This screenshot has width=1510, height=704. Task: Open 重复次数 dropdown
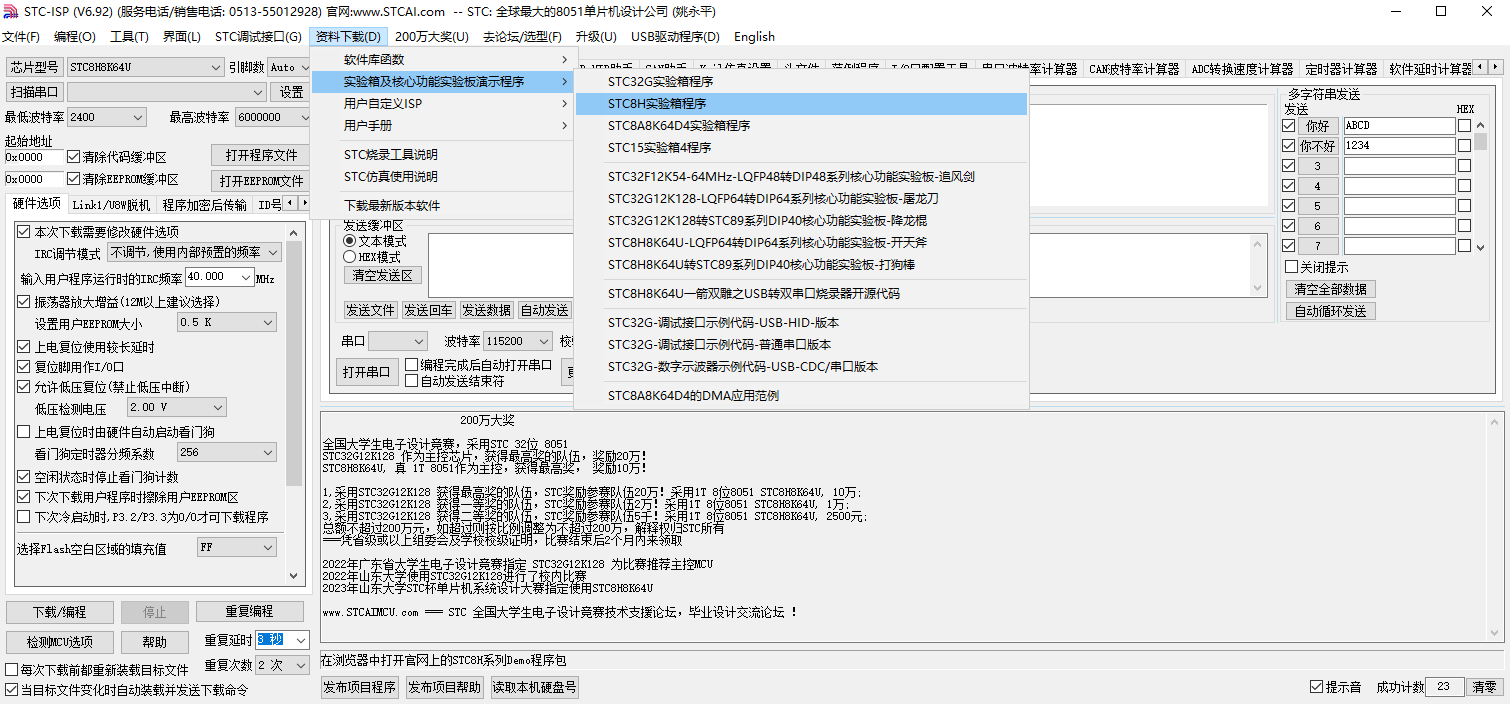tap(283, 665)
